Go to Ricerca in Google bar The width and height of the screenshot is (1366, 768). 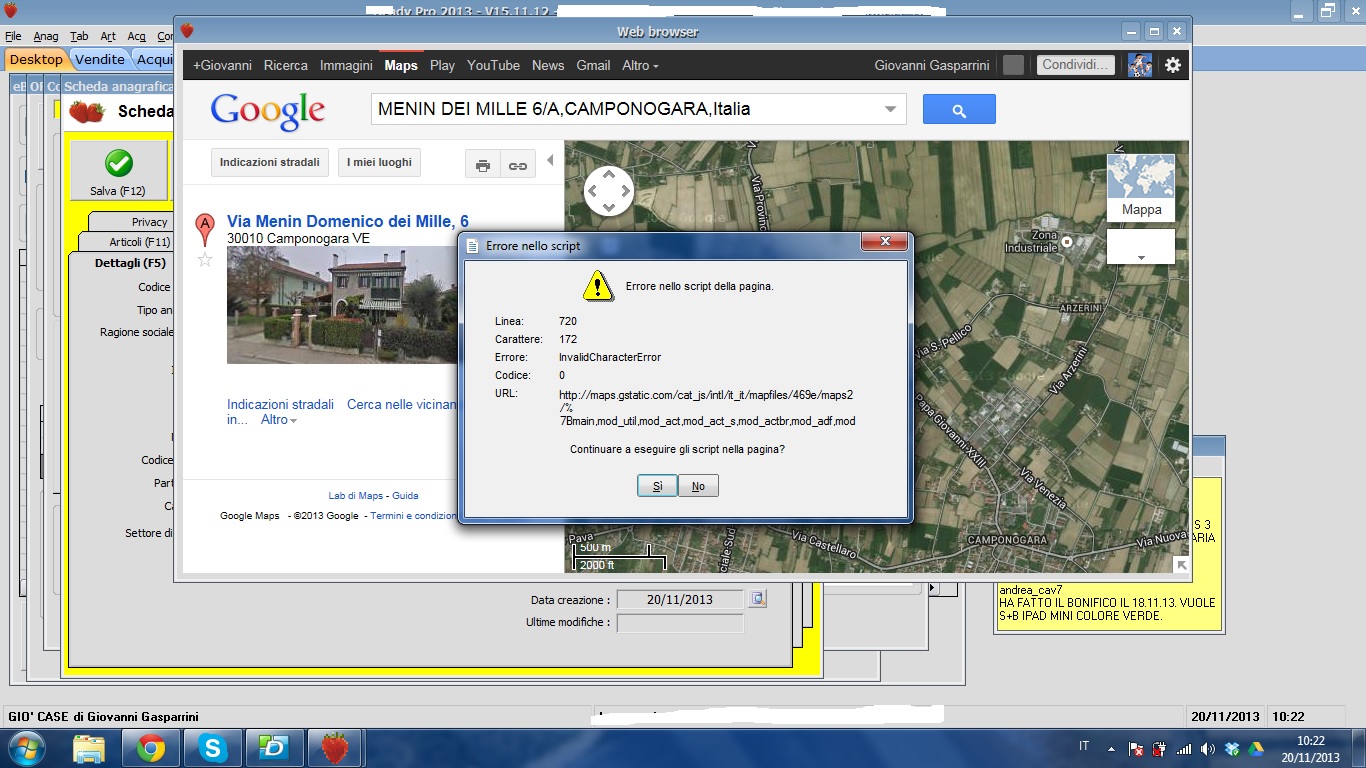[x=286, y=65]
